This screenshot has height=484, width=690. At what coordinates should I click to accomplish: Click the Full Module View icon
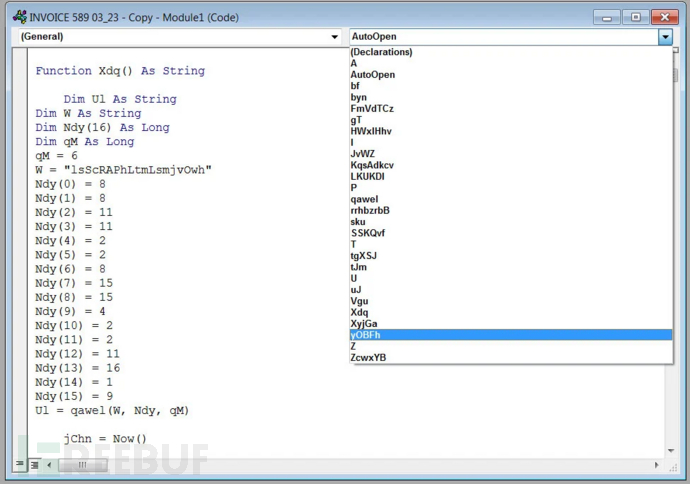tap(33, 465)
